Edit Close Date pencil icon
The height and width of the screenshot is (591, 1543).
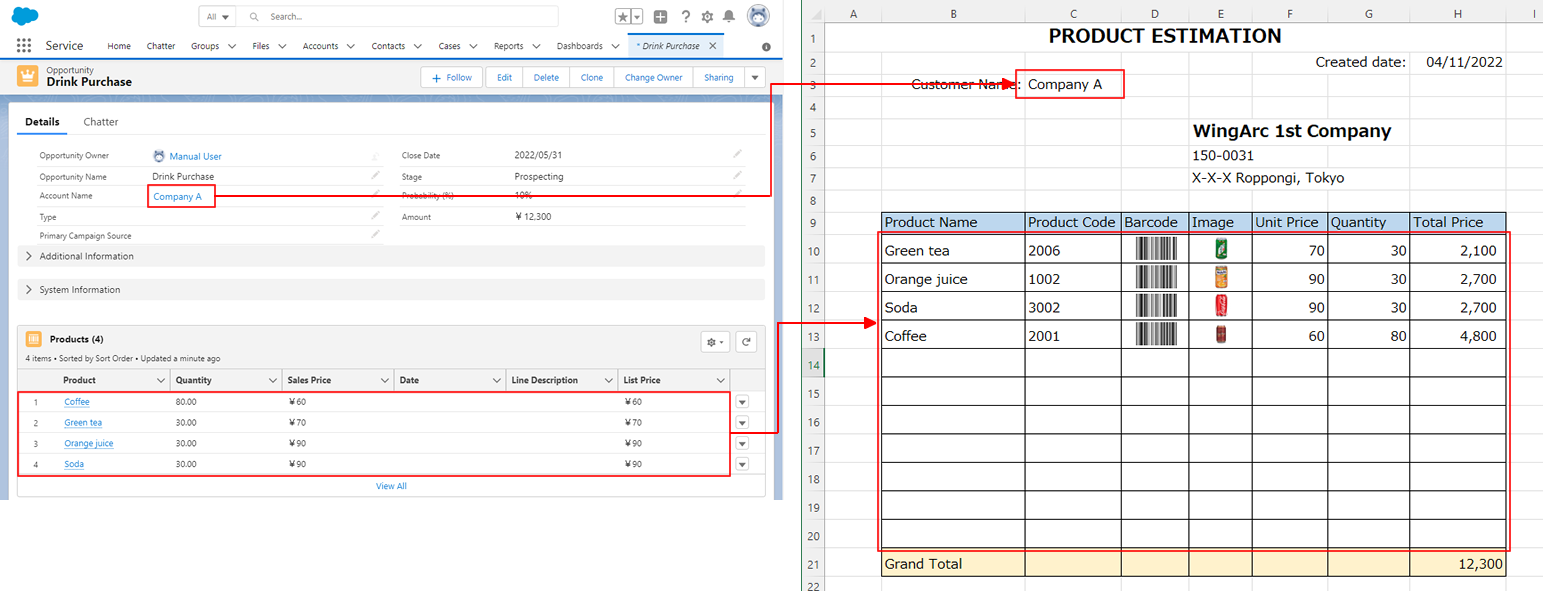coord(737,154)
